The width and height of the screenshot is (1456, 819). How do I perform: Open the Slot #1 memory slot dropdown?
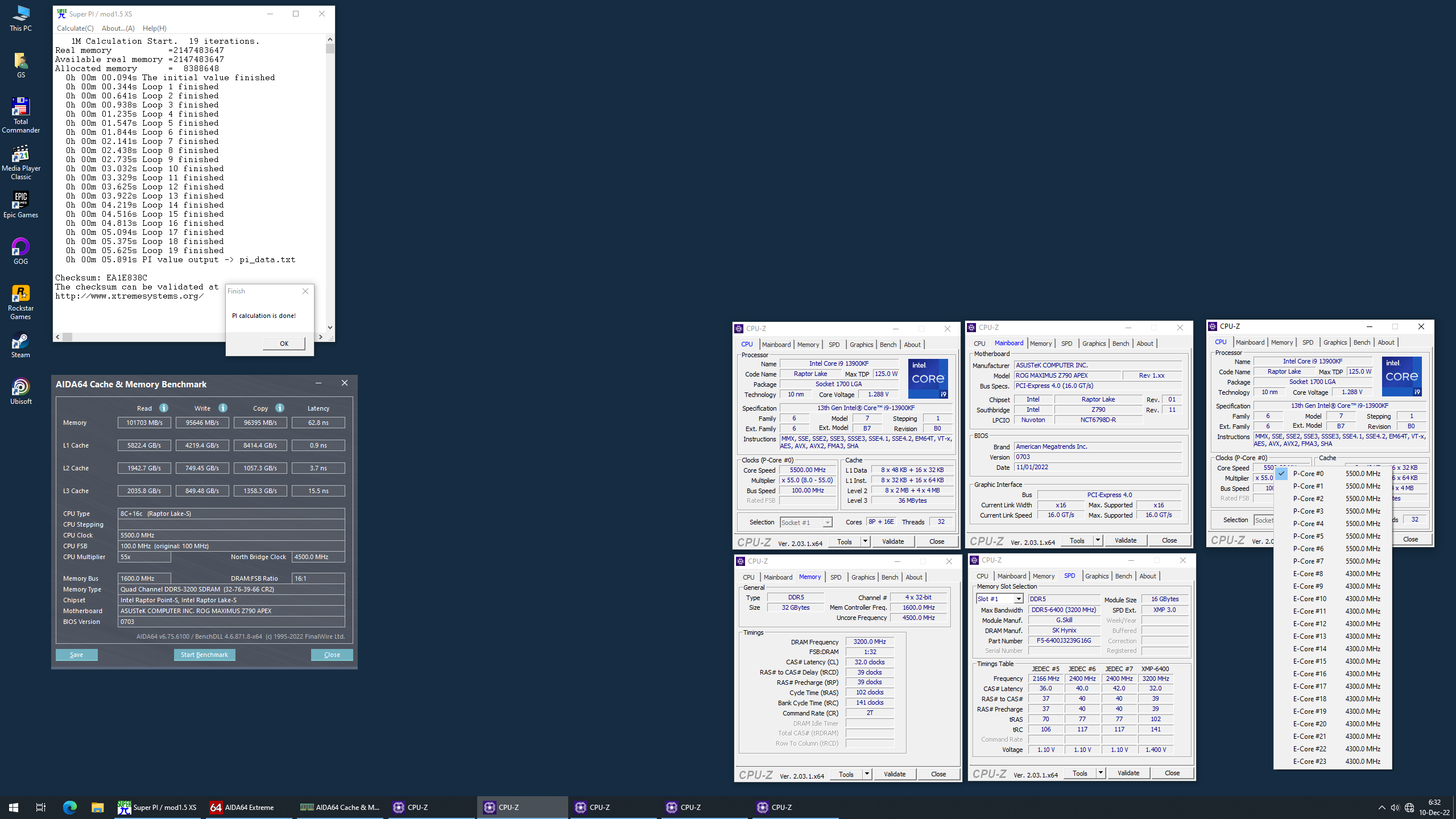pyautogui.click(x=1018, y=599)
